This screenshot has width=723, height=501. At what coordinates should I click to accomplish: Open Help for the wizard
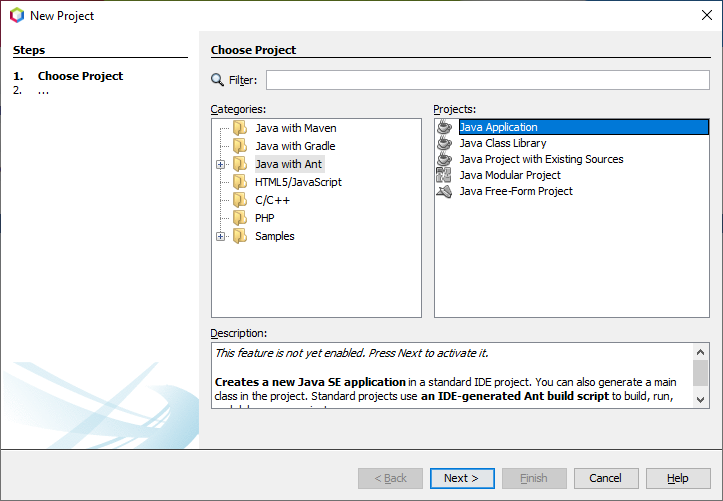click(x=678, y=478)
